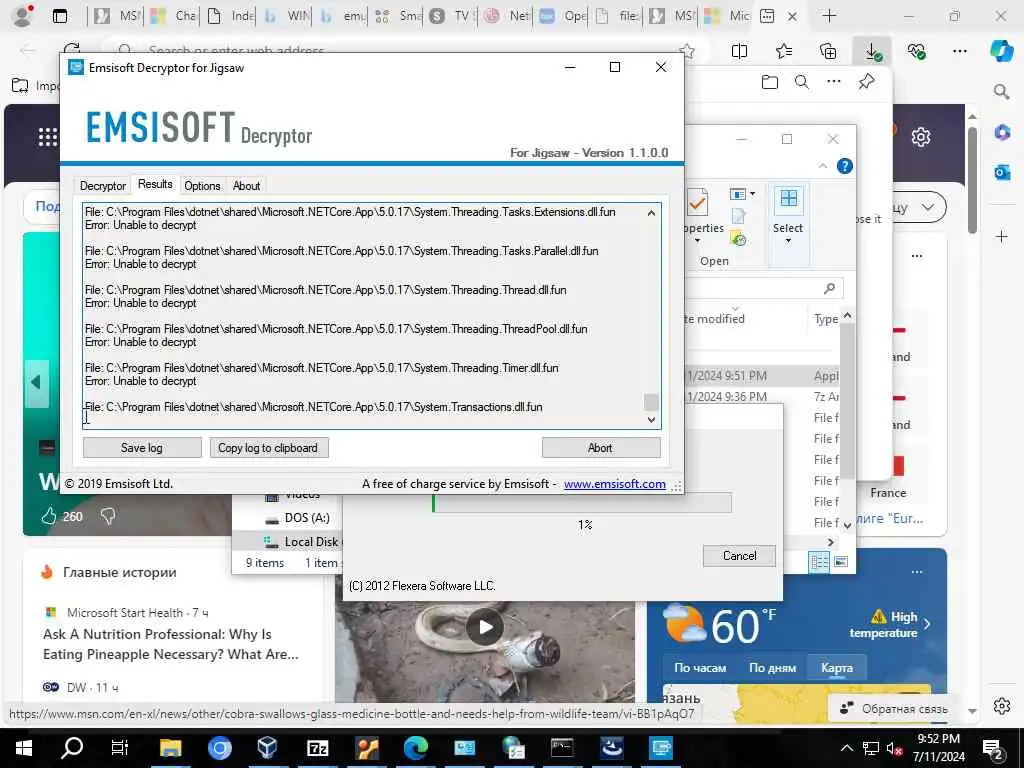Switch weather widget to По часам

[699, 667]
